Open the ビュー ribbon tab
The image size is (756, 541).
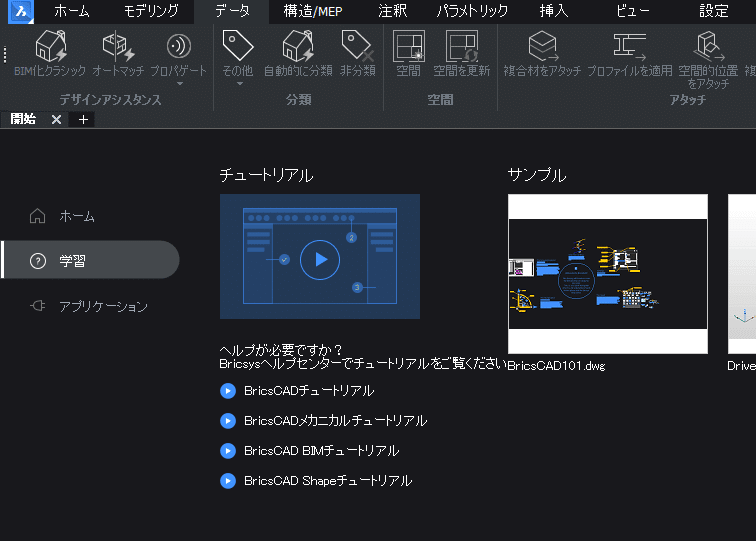coord(633,11)
